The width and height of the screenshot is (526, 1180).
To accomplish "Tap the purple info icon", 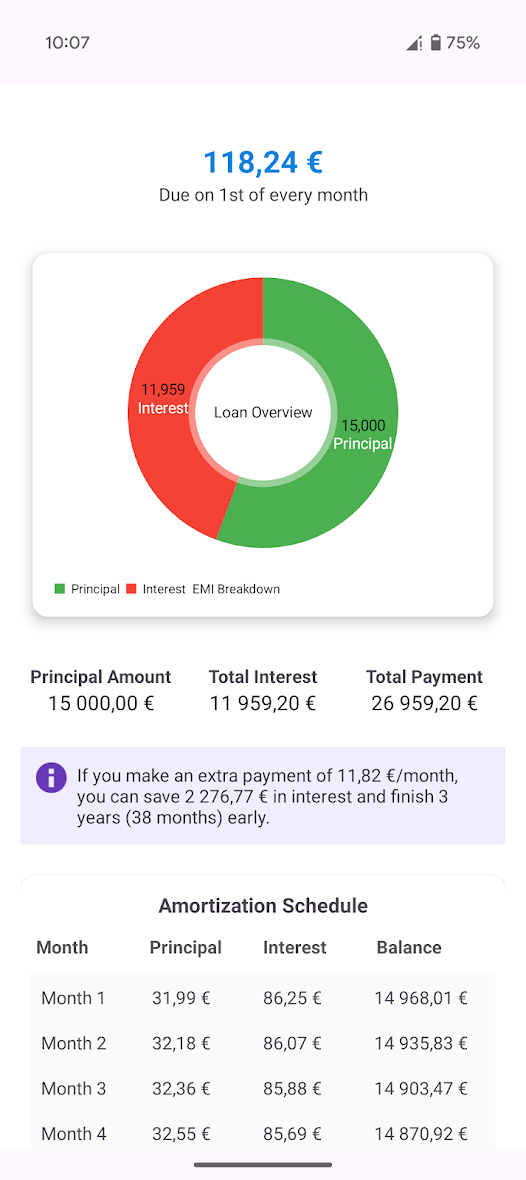I will (51, 777).
